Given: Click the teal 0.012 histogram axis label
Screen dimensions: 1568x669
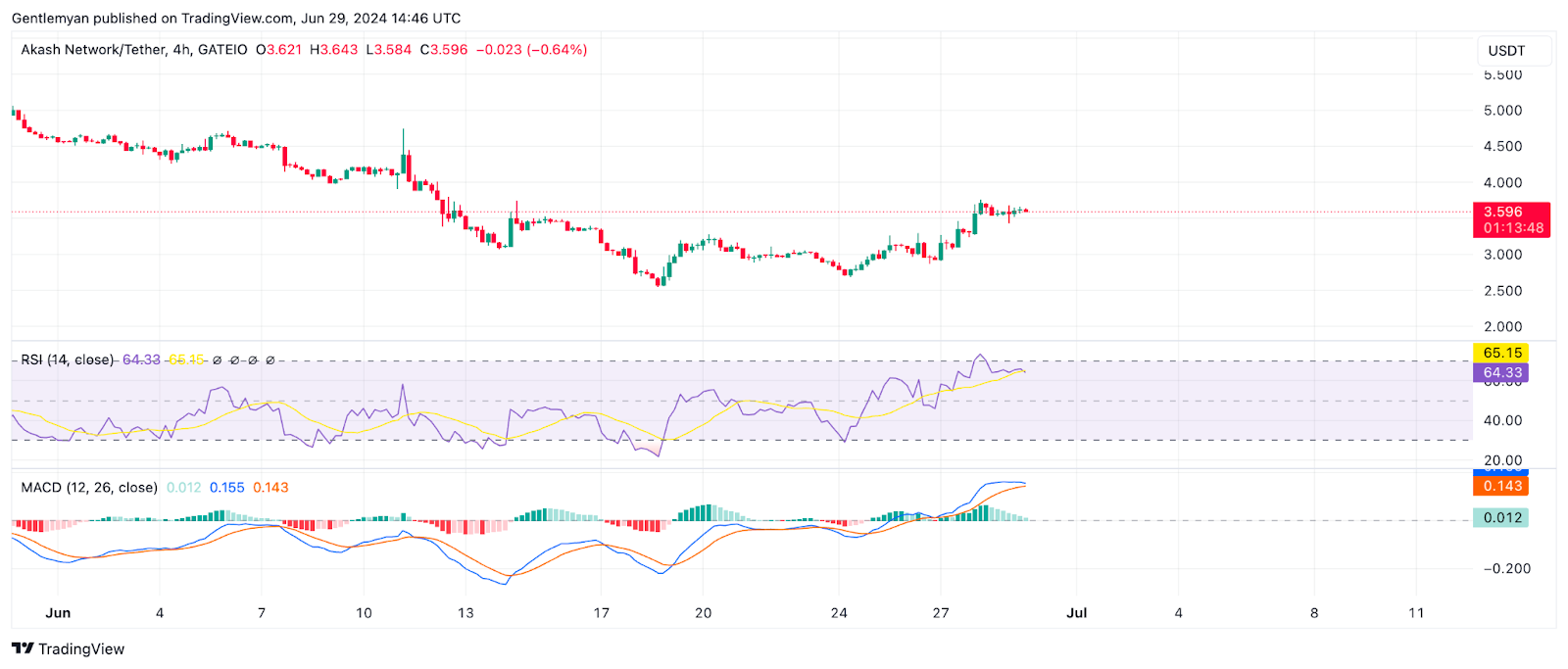Looking at the screenshot, I should [x=1501, y=517].
